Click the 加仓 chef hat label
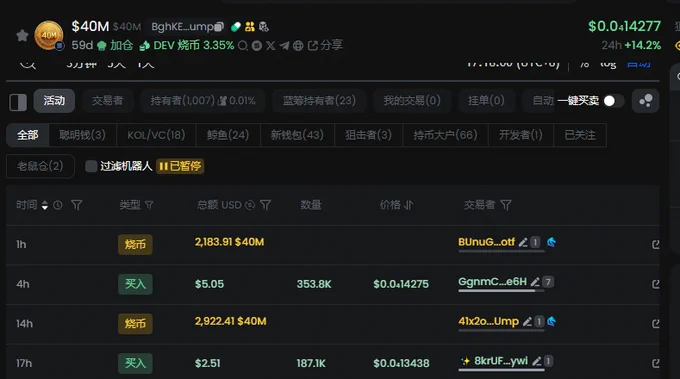Screen dimensions: 680x379 115,45
